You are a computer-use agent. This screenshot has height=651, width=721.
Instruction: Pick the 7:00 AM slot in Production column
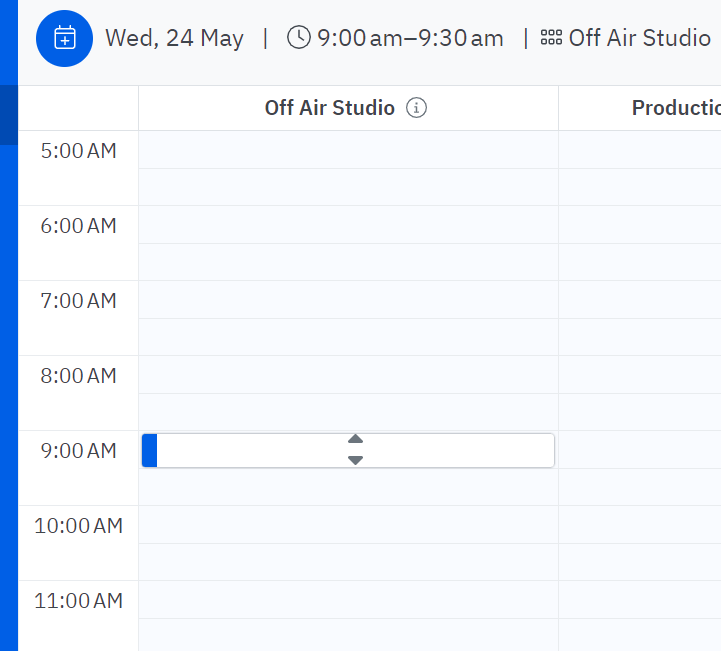point(640,300)
